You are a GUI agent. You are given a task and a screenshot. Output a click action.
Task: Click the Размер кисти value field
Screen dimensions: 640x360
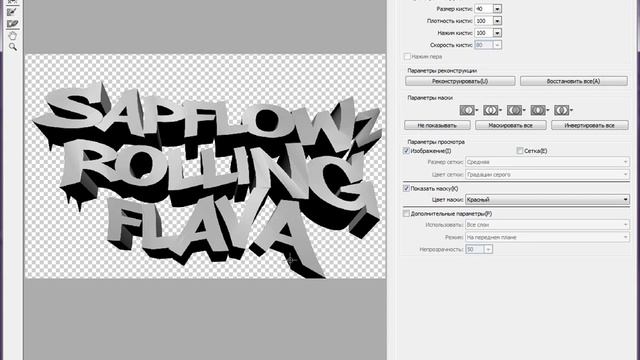[484, 9]
